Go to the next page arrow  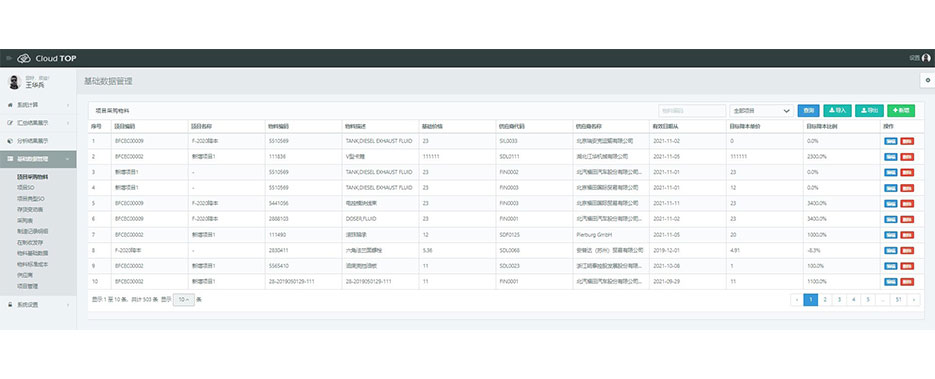[914, 300]
